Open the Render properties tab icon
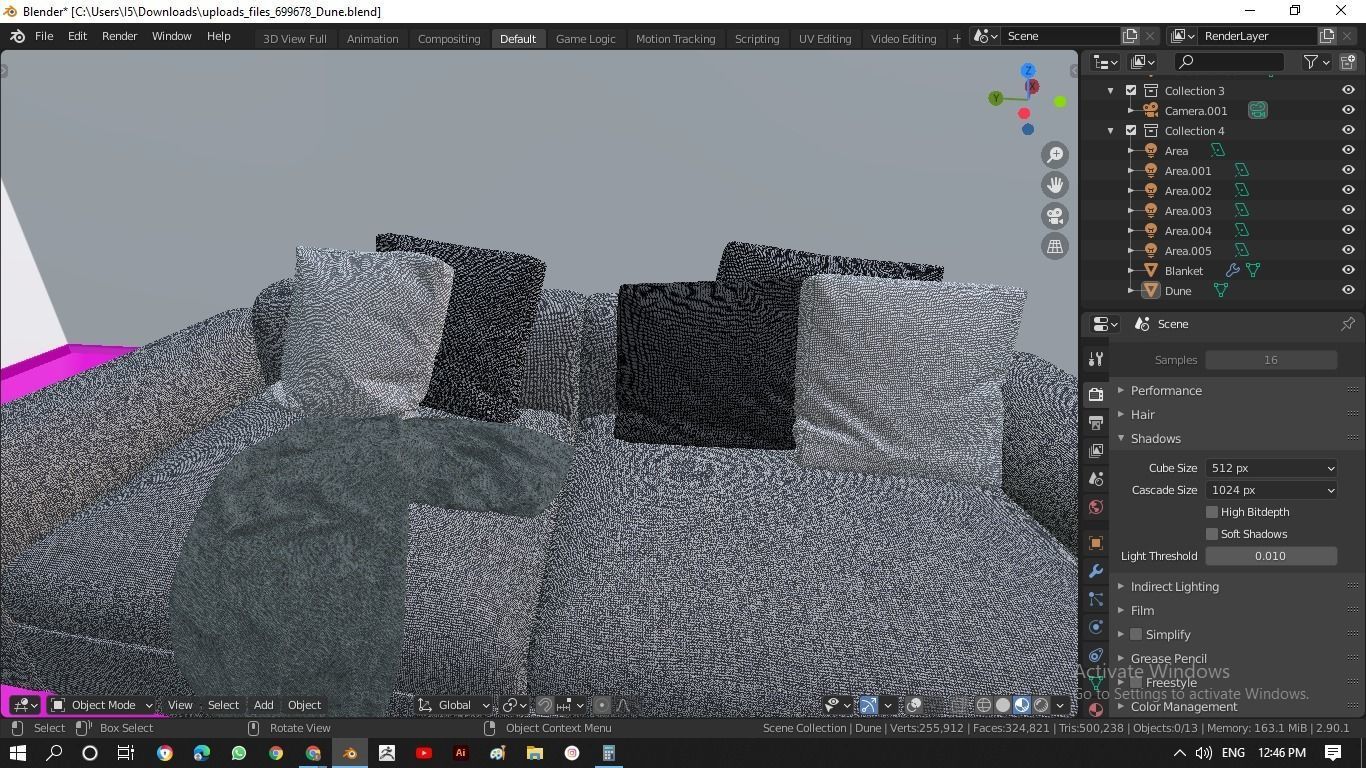This screenshot has width=1366, height=768. pyautogui.click(x=1096, y=394)
